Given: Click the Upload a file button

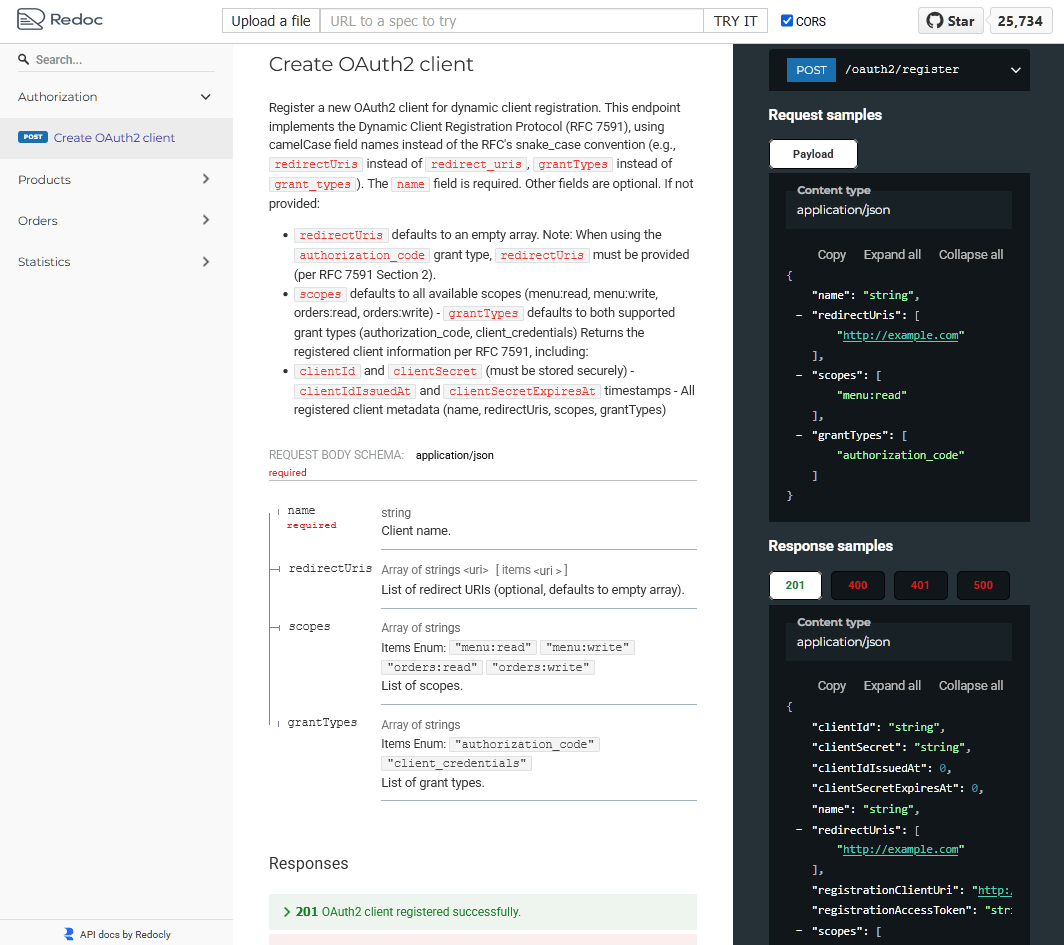Looking at the screenshot, I should (x=271, y=21).
